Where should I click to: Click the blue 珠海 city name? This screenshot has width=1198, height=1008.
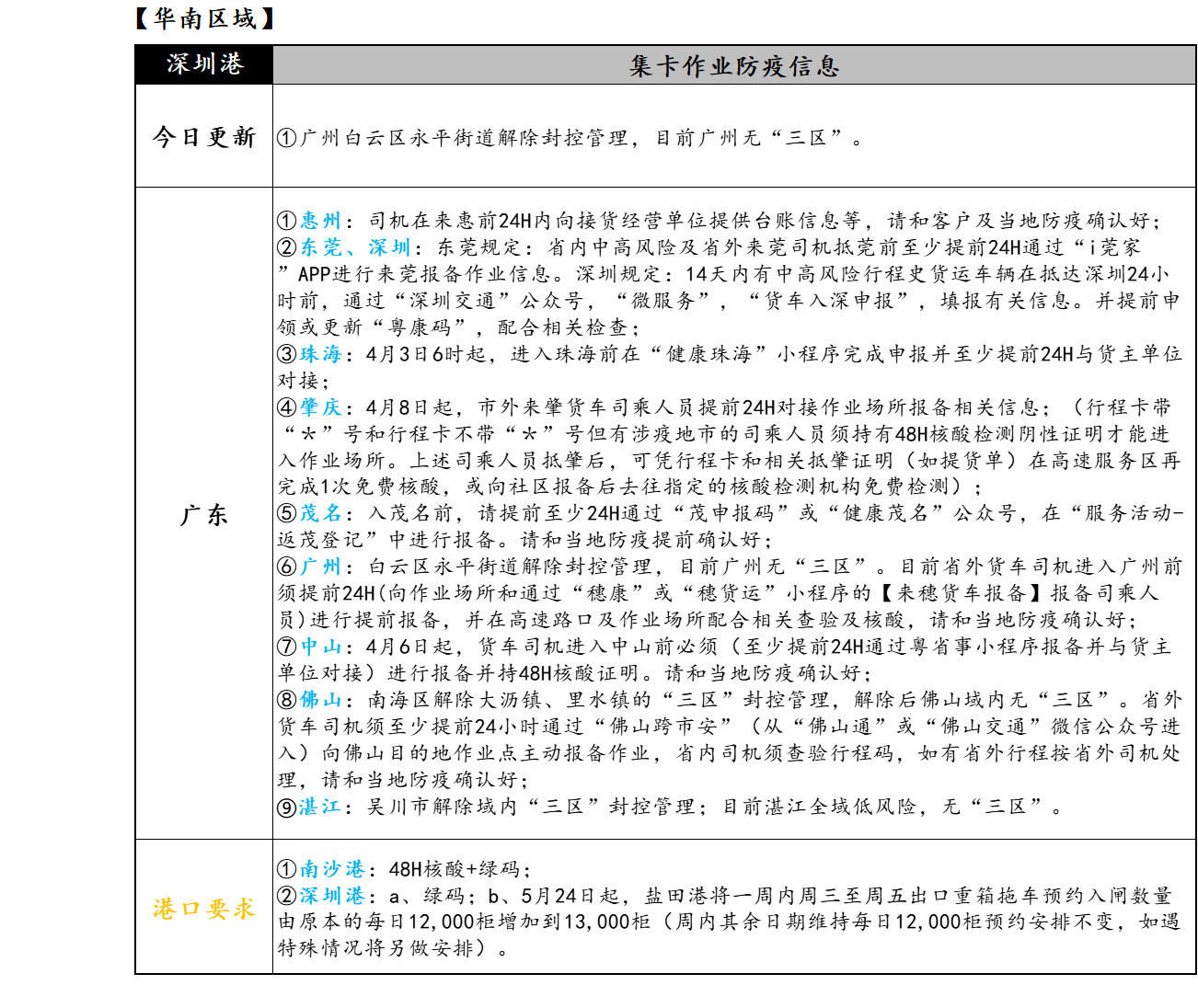pyautogui.click(x=321, y=354)
